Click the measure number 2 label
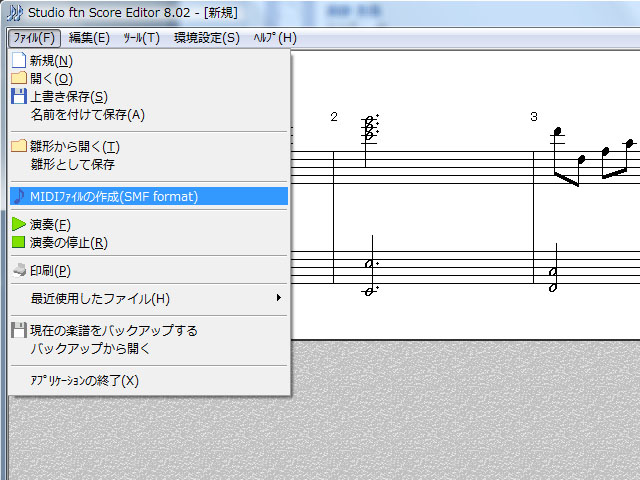Screen dimensions: 640x480 pos(334,117)
